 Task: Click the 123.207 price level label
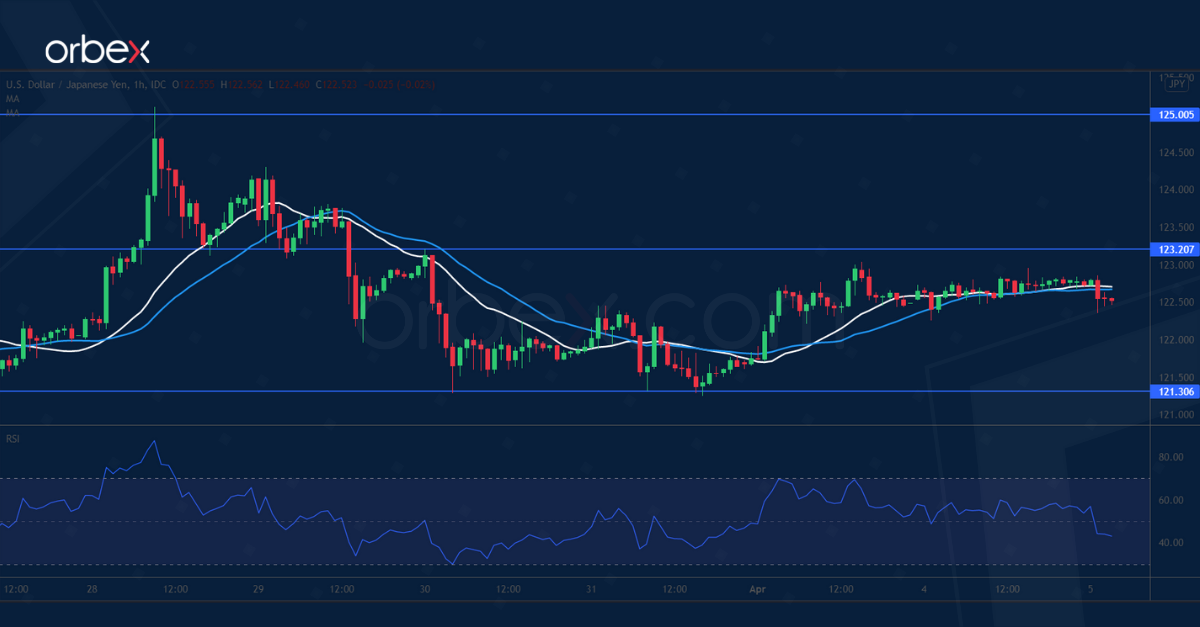(1174, 249)
